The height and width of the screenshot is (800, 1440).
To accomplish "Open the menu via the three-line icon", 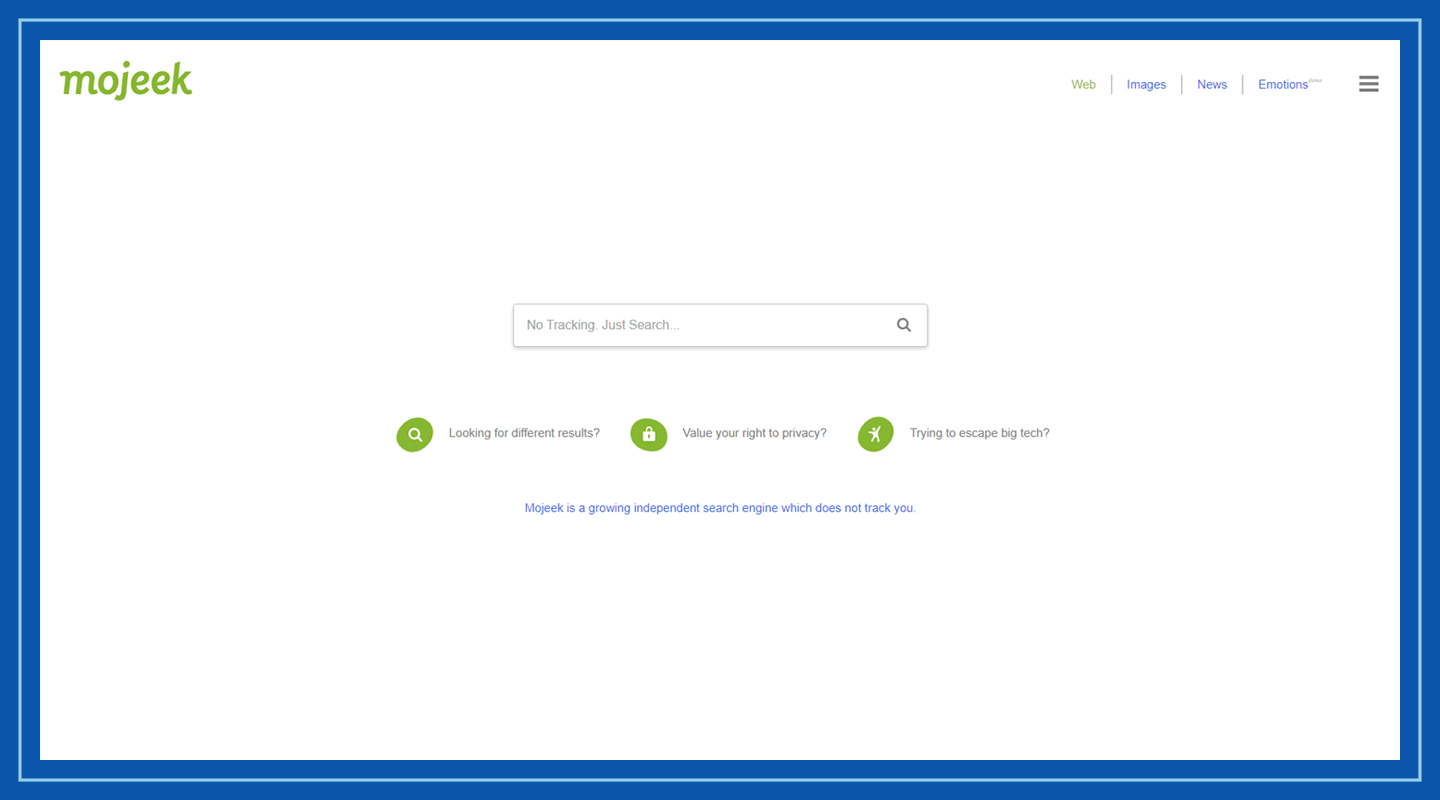I will click(1368, 83).
